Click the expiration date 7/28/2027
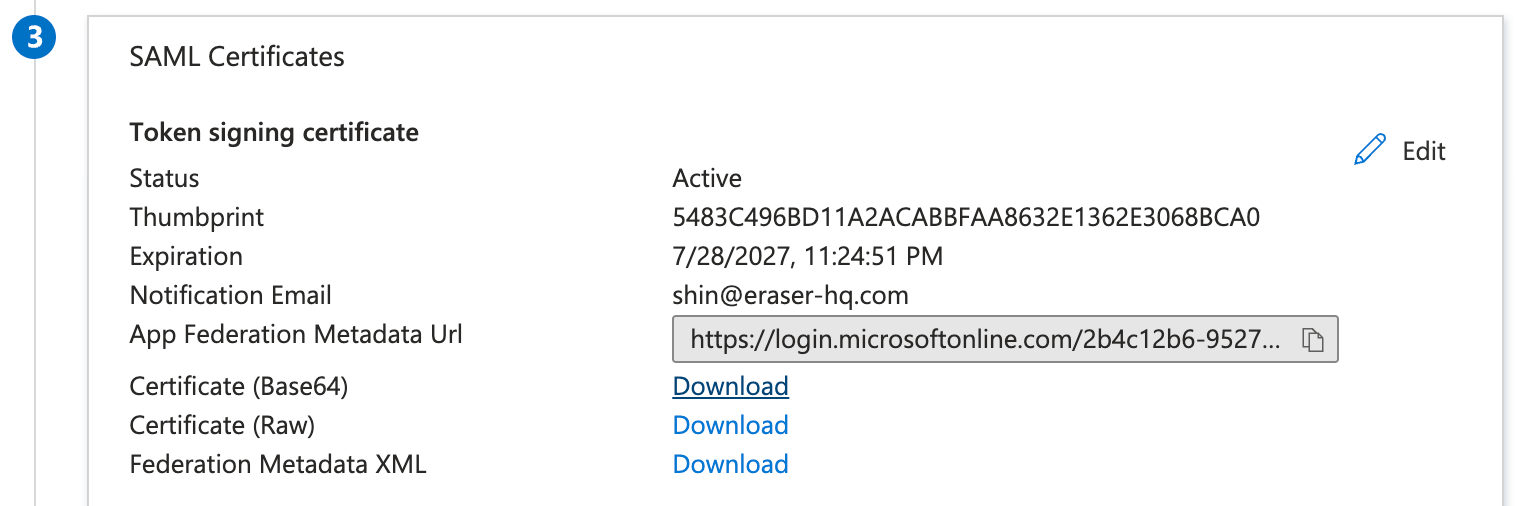Screen dimensions: 1524x506 pyautogui.click(x=808, y=256)
